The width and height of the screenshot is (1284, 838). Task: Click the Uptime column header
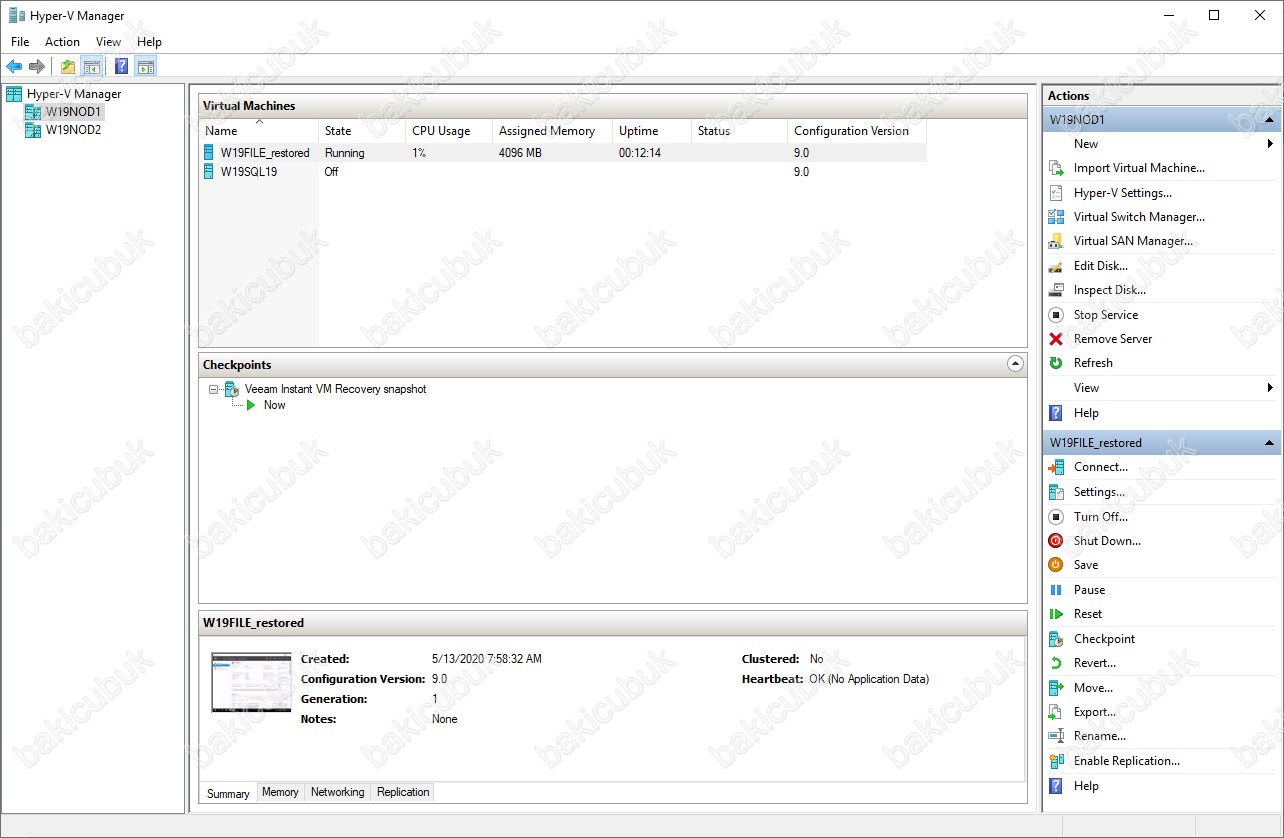651,131
